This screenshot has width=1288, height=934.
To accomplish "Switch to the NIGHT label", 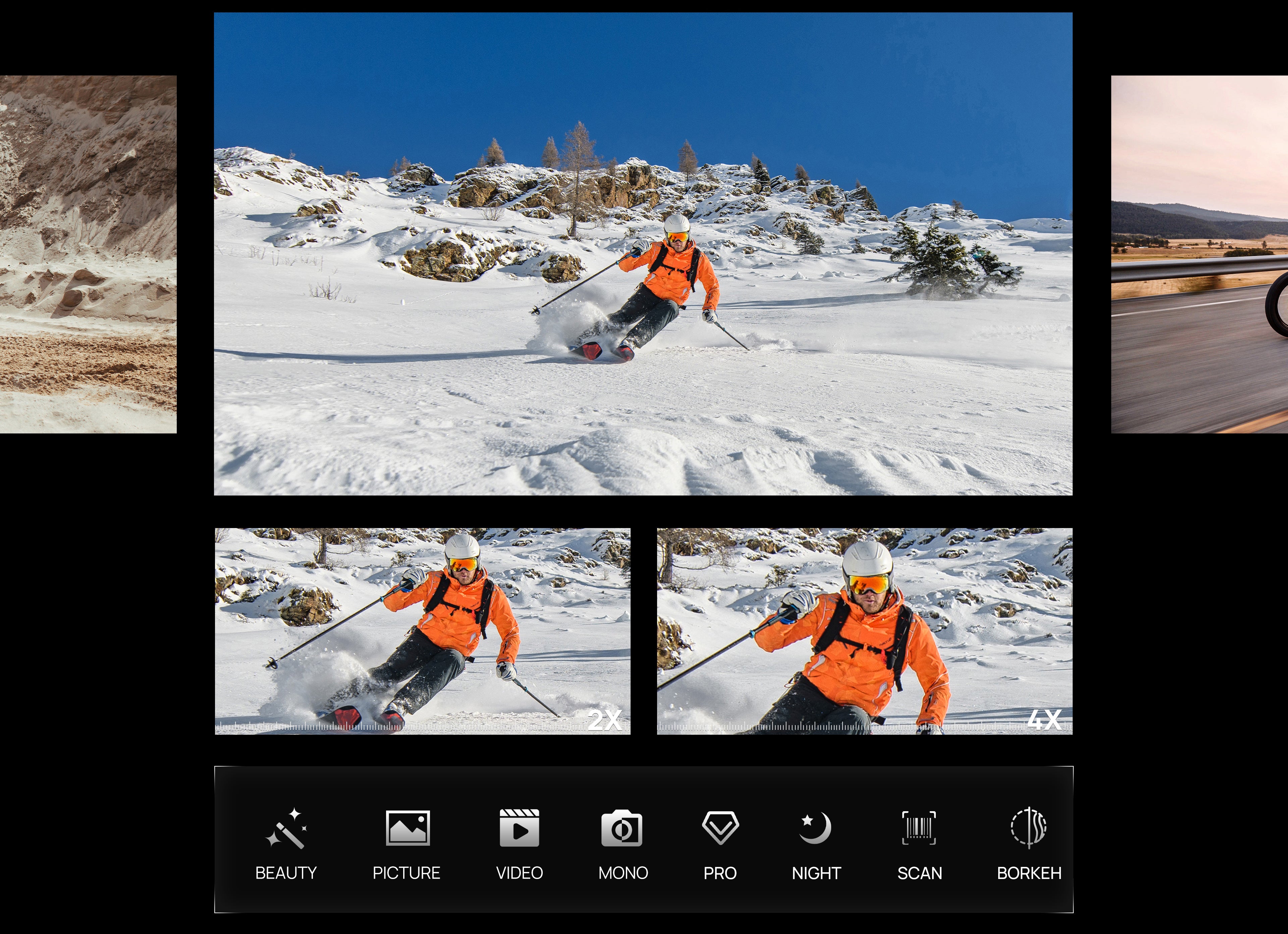I will (816, 873).
